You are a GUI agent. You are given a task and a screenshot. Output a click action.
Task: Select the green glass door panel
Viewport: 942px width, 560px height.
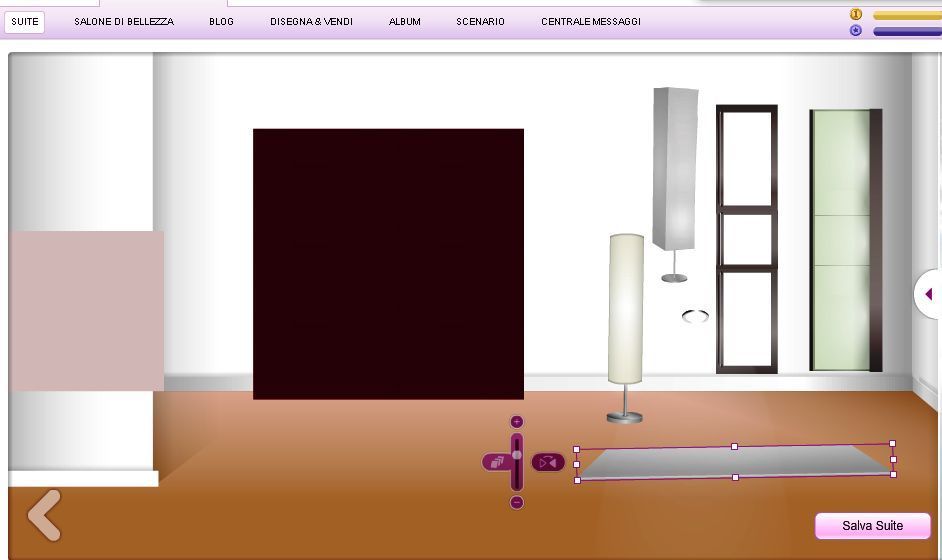click(x=845, y=240)
